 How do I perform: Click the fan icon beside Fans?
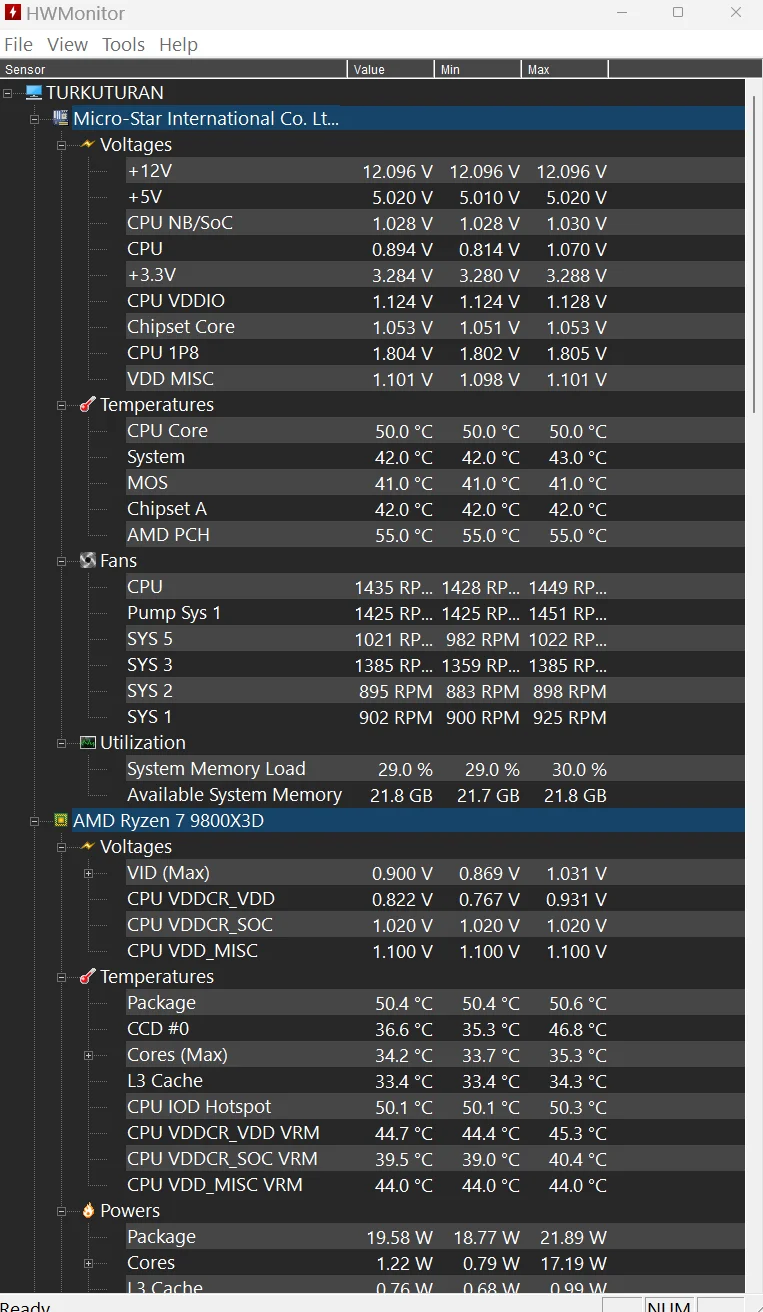(87, 561)
